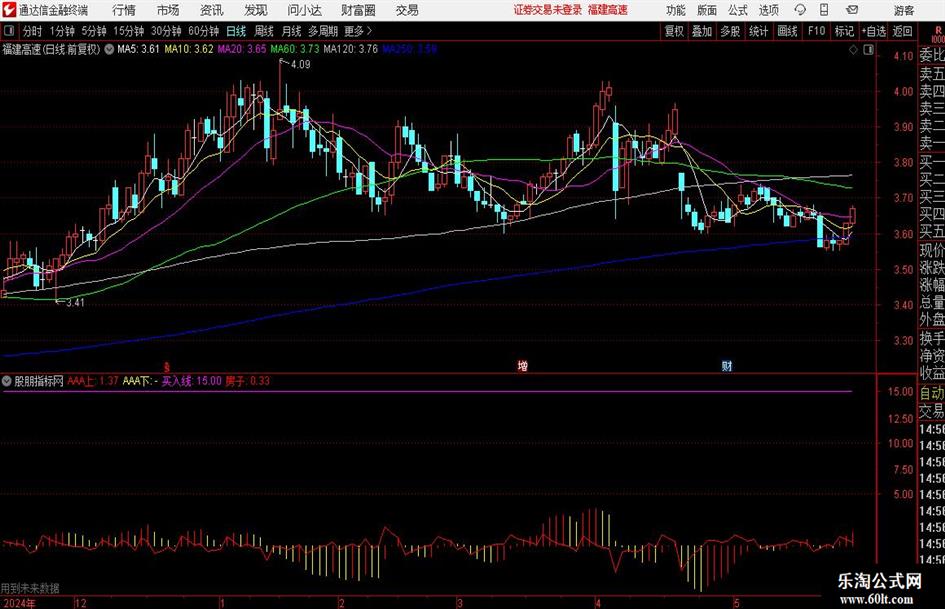This screenshot has height=609, width=945.
Task: Click the MA120: 3.76 indicator label
Action: click(351, 49)
